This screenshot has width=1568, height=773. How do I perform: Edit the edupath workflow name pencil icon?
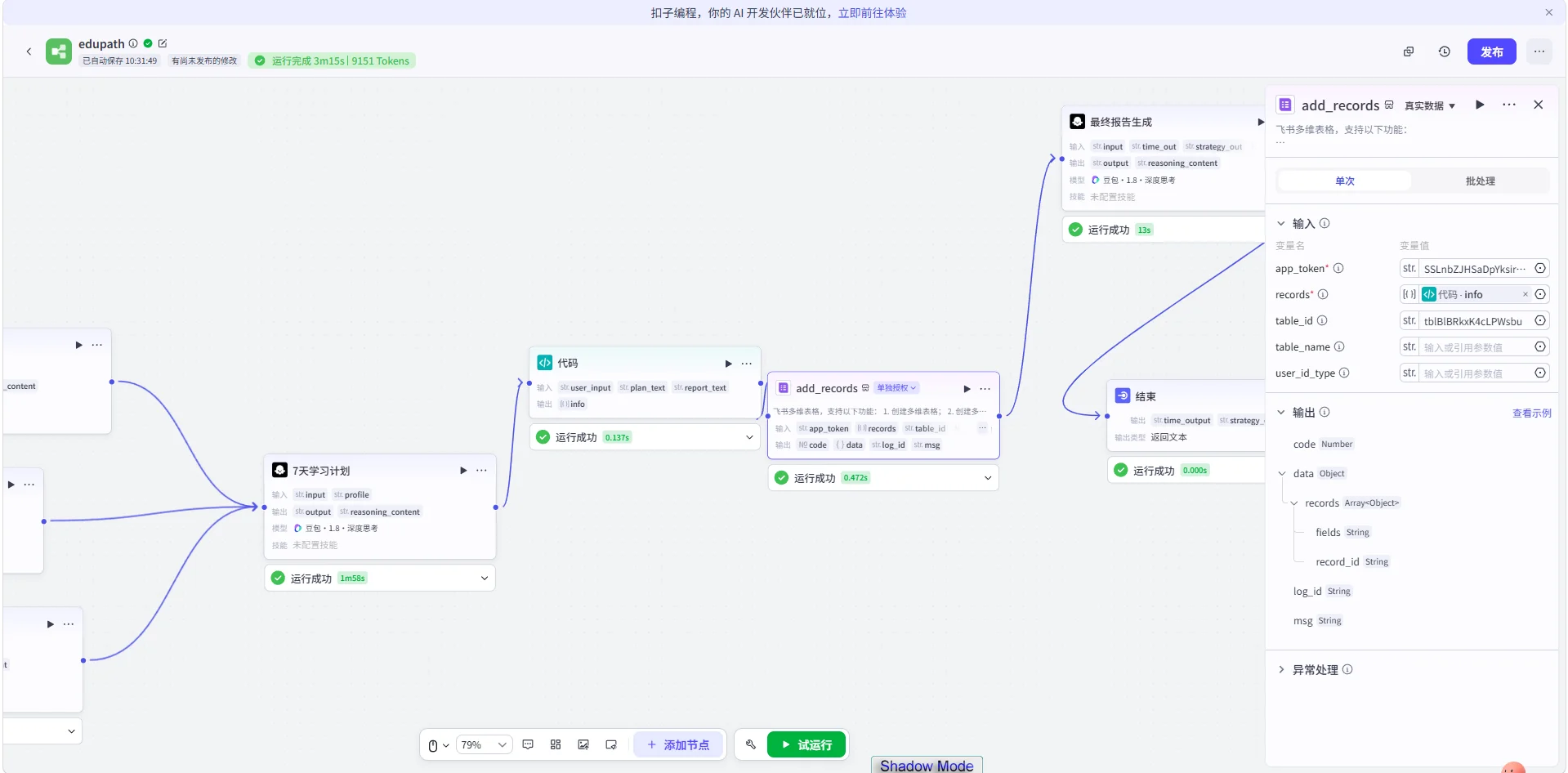[x=162, y=43]
